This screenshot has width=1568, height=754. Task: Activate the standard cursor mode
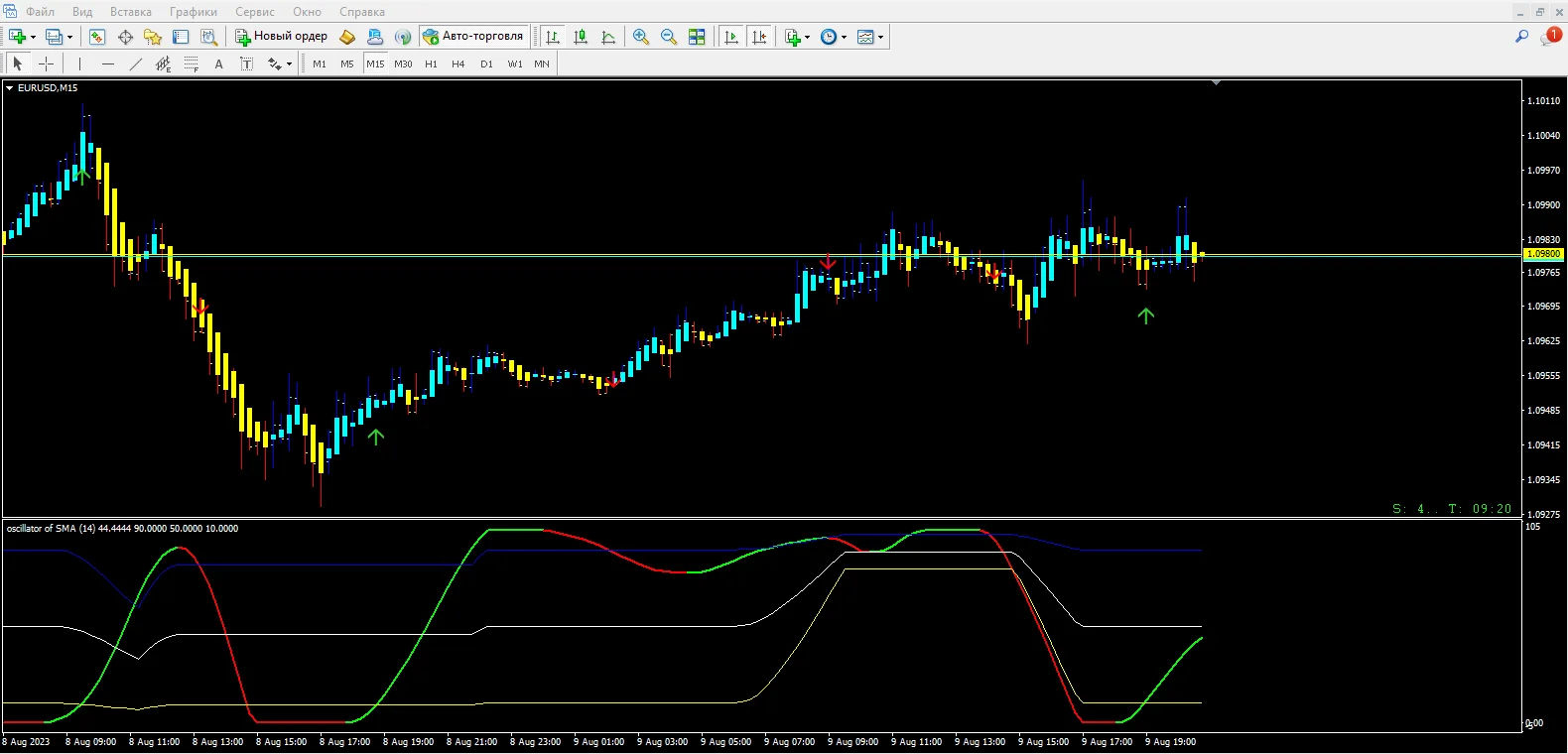pos(17,63)
